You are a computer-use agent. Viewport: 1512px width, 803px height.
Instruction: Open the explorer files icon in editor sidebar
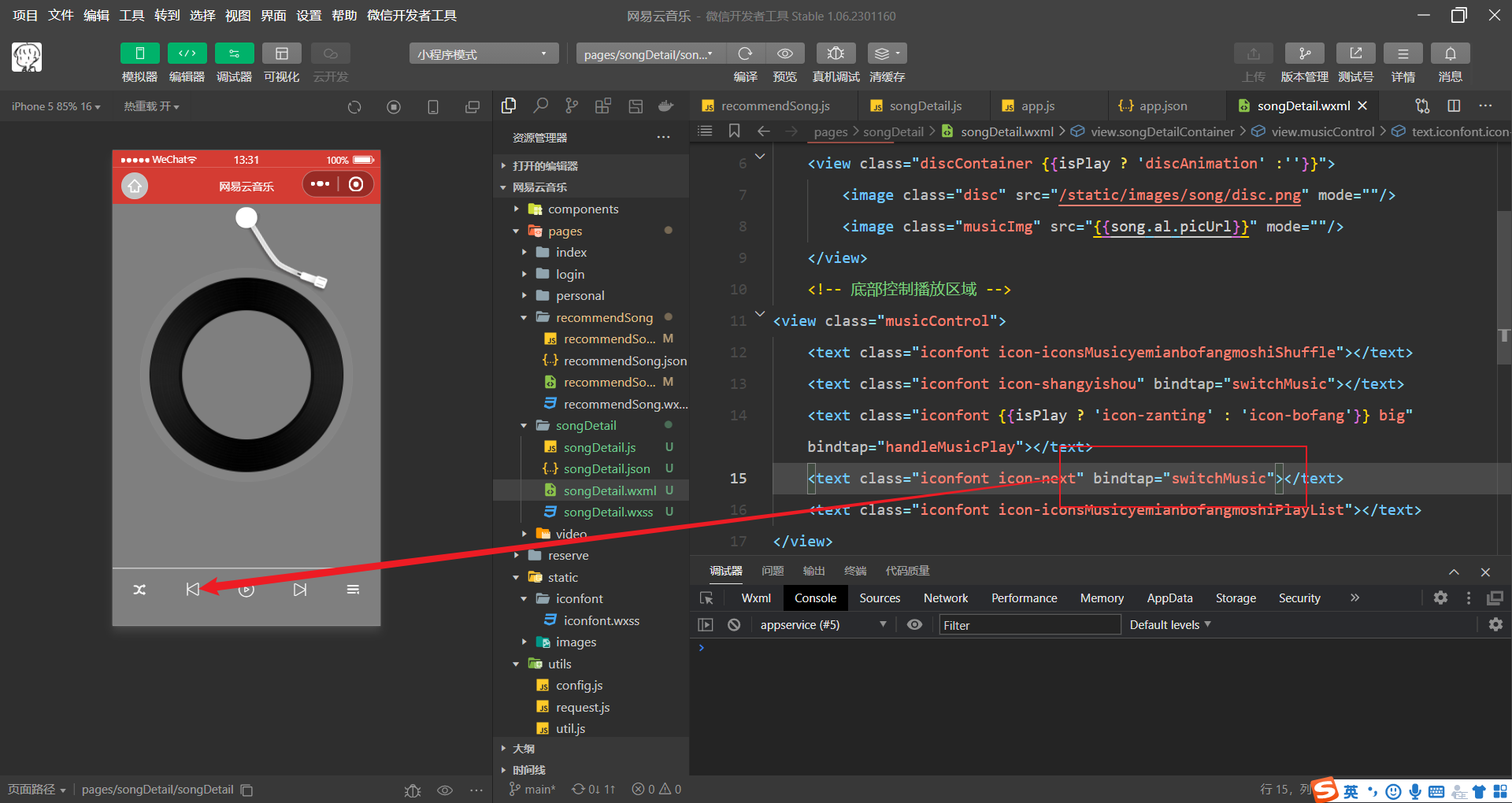point(509,105)
